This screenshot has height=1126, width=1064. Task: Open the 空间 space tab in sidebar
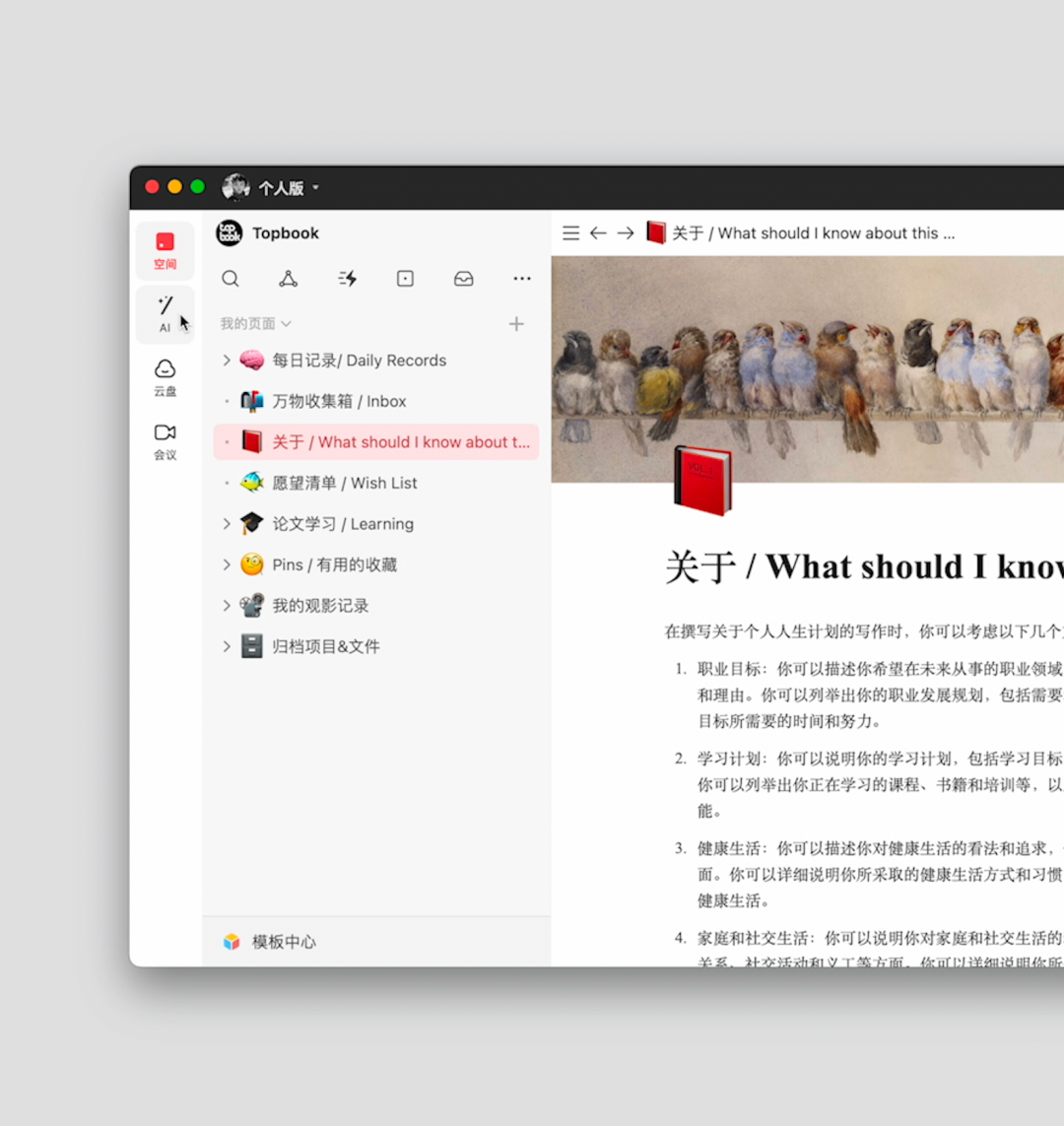tap(166, 250)
